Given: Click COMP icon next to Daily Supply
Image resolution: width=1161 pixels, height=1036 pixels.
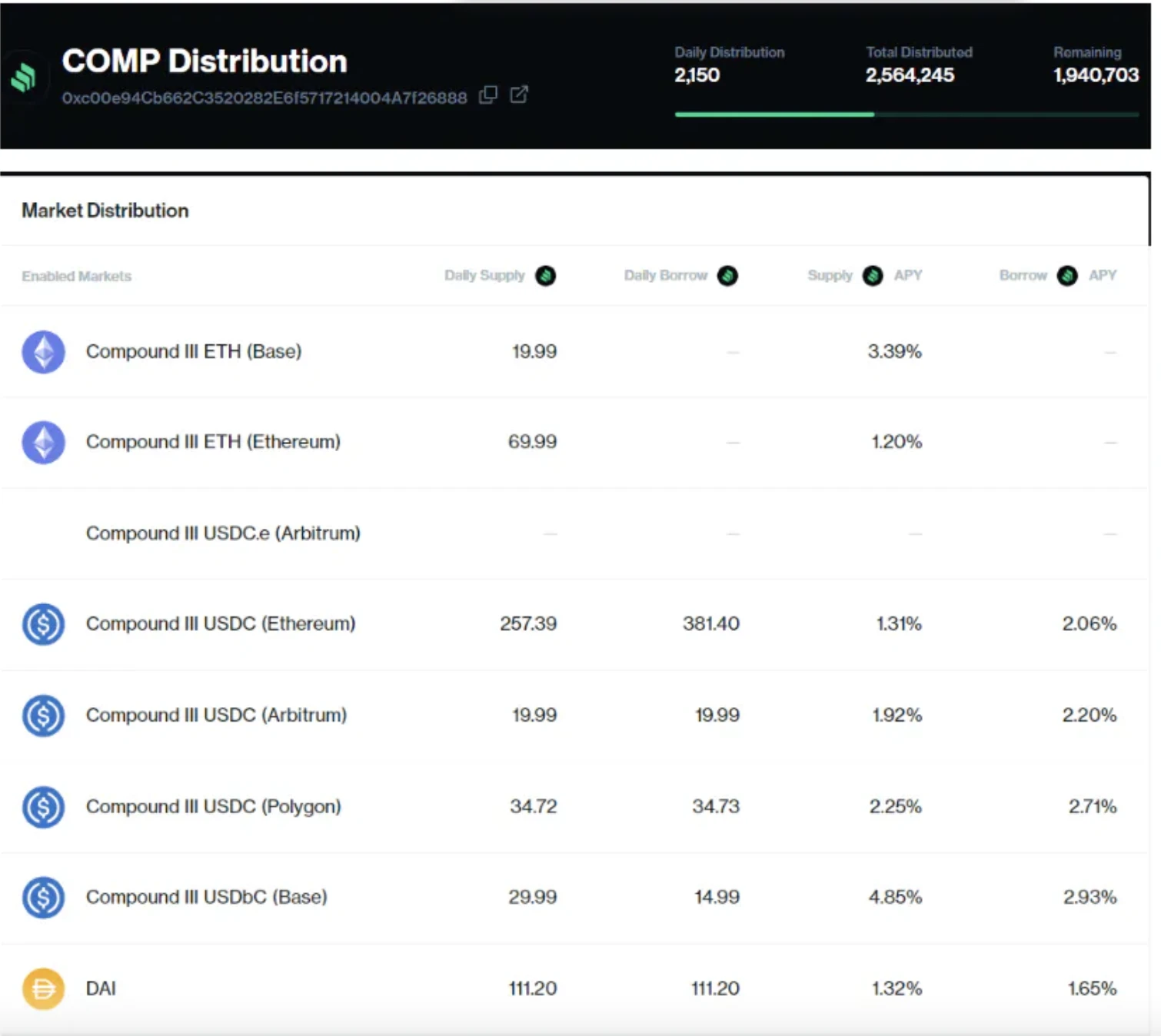Looking at the screenshot, I should (x=546, y=275).
